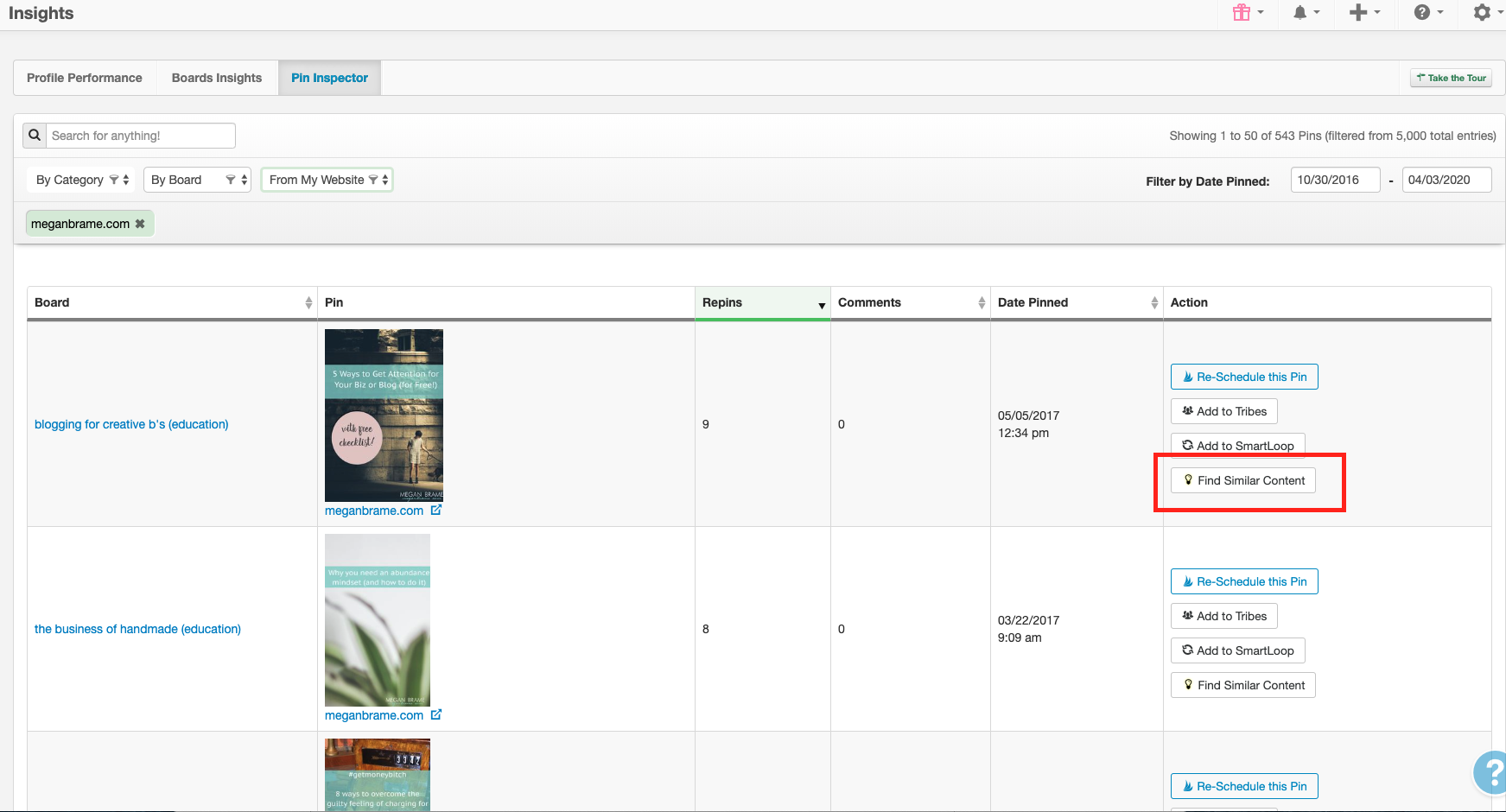Open the By Board filter dropdown
Viewport: 1506px width, 812px height.
197,180
